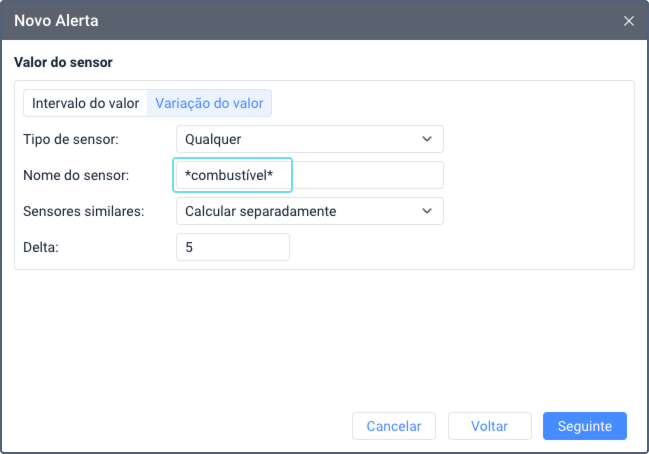This screenshot has height=454, width=649.
Task: Select the Variação do valor tab
Action: point(209,103)
